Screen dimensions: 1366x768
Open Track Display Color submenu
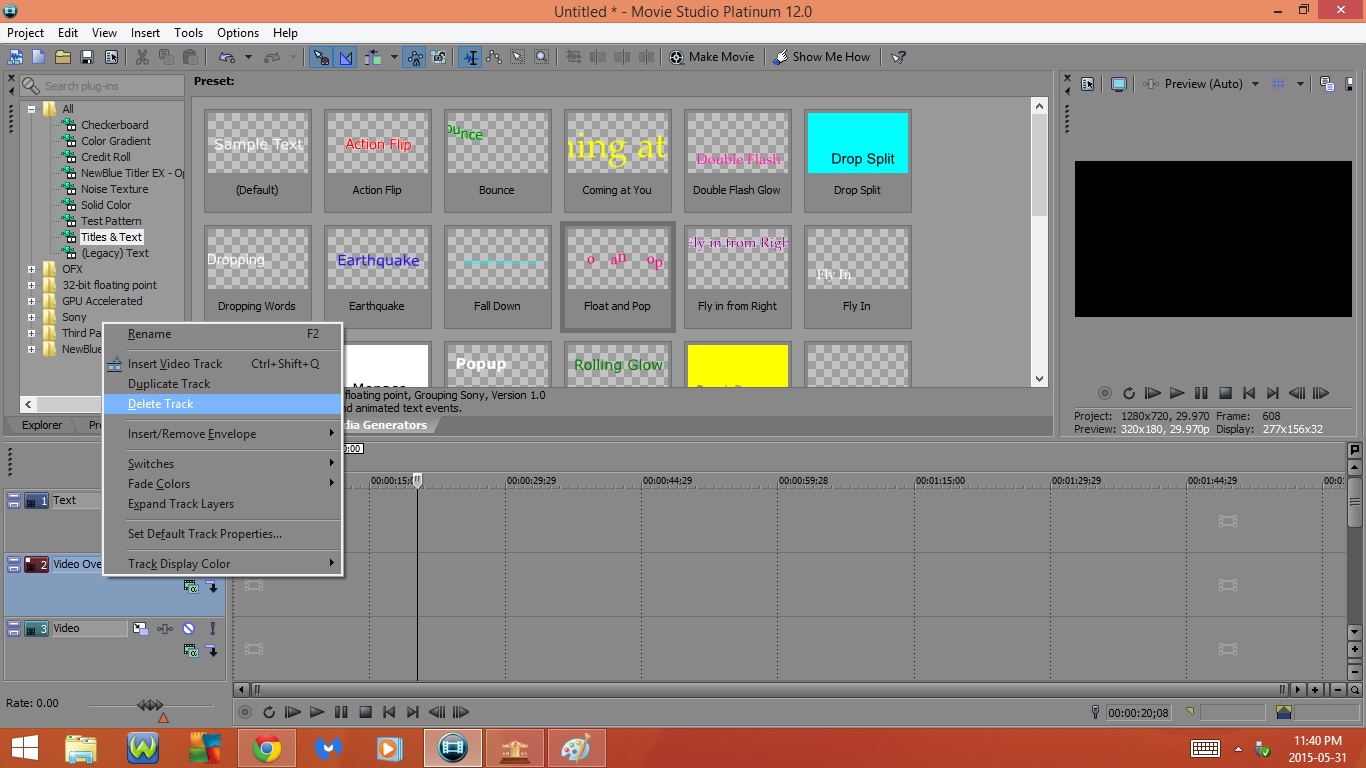(x=222, y=564)
